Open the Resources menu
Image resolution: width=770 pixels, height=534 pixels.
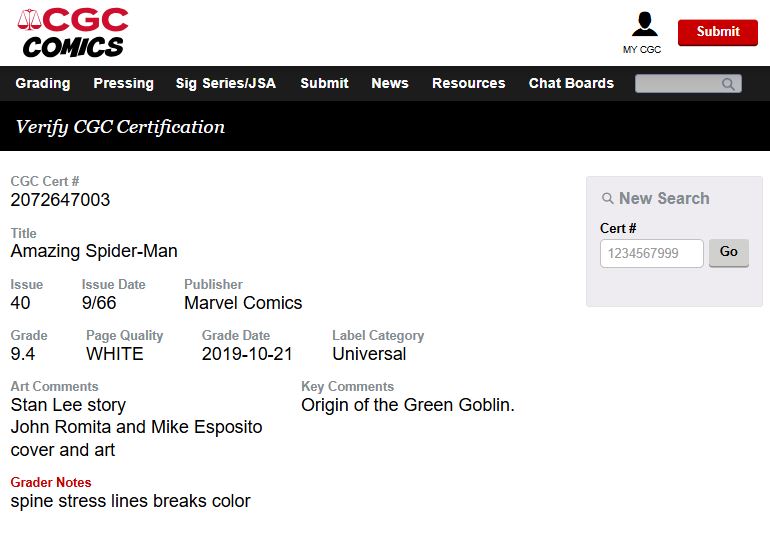(468, 83)
